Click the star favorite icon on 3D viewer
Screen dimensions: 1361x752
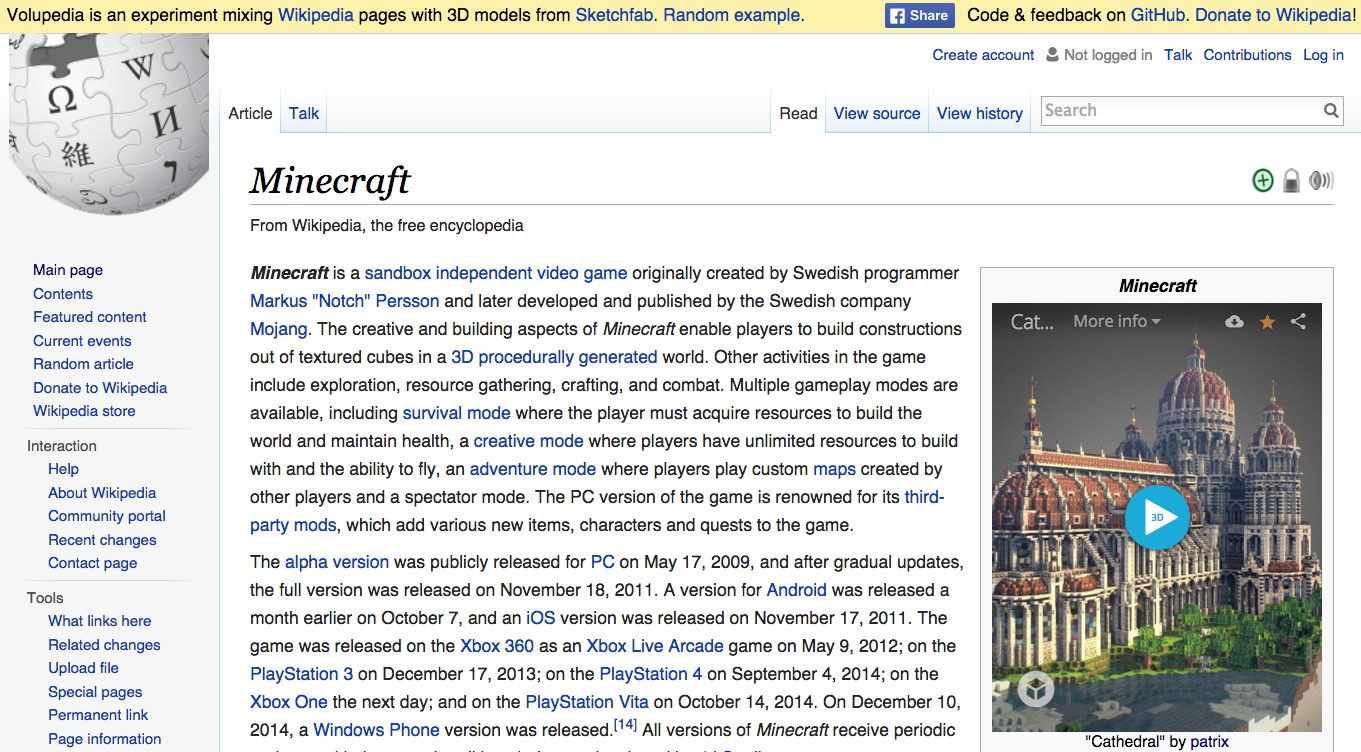pyautogui.click(x=1267, y=321)
